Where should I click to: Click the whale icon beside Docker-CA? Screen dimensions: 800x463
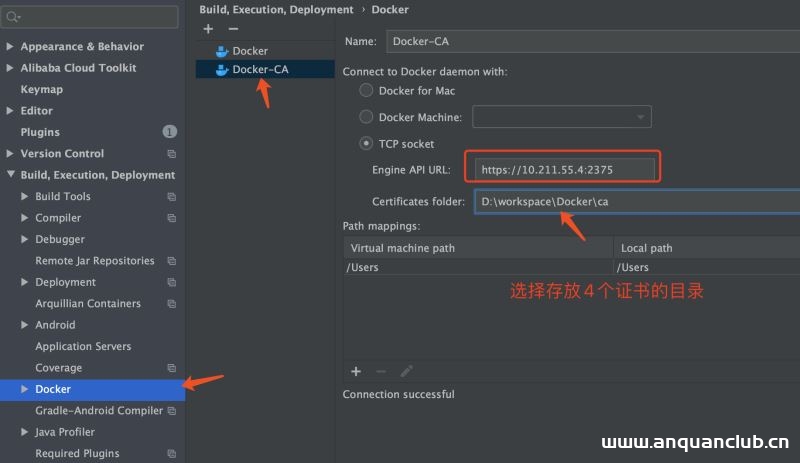click(221, 69)
